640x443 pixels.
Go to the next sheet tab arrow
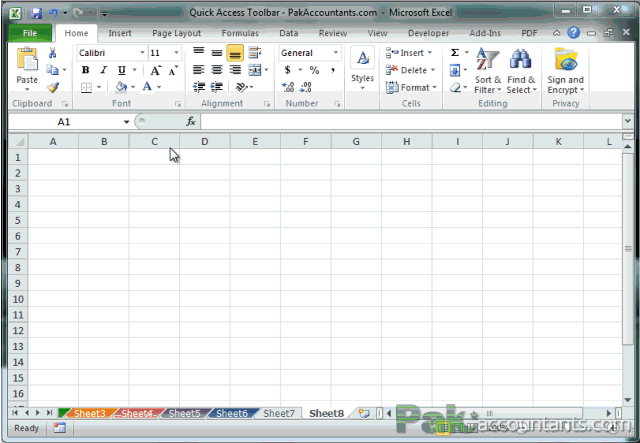tap(38, 413)
